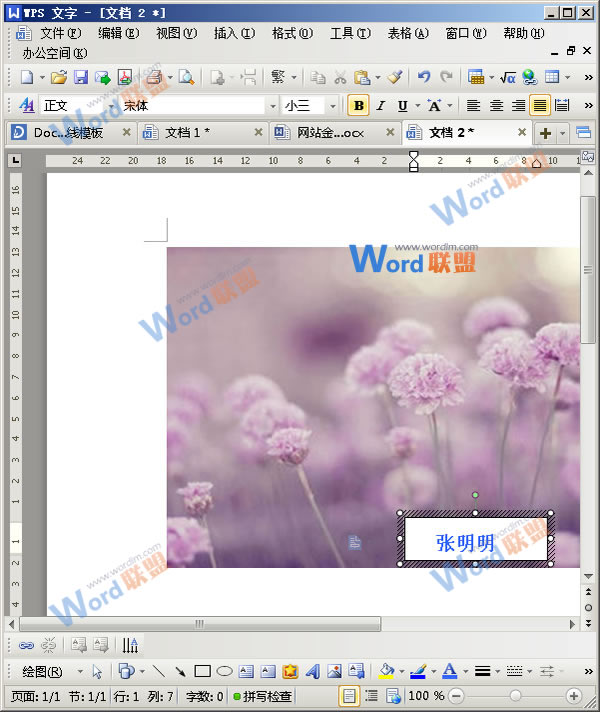
Task: Select objects pointer tool
Action: tap(97, 671)
